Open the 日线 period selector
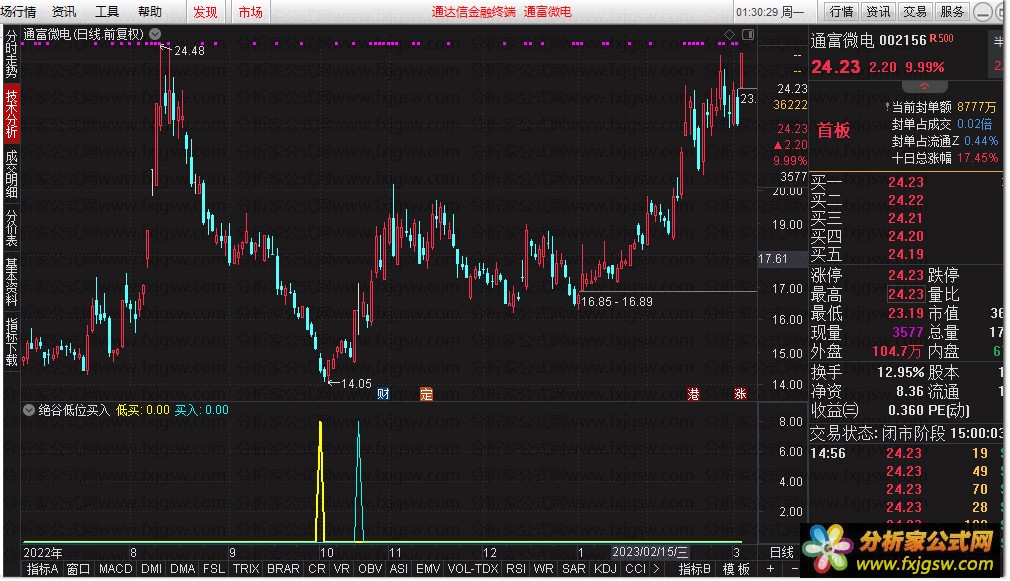Viewport: 1010px width, 581px height. 782,553
